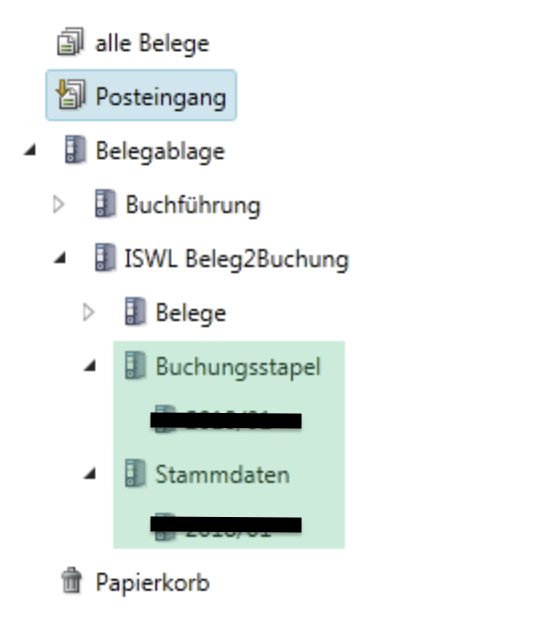
Task: Click the Buchungsstapel binder icon
Action: click(135, 365)
